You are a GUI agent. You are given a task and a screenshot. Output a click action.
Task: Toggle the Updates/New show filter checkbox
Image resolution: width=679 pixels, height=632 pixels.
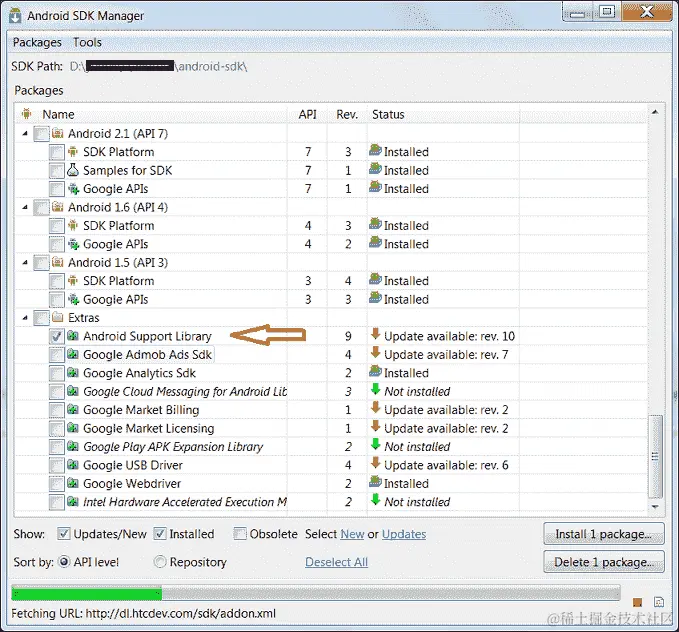(64, 534)
